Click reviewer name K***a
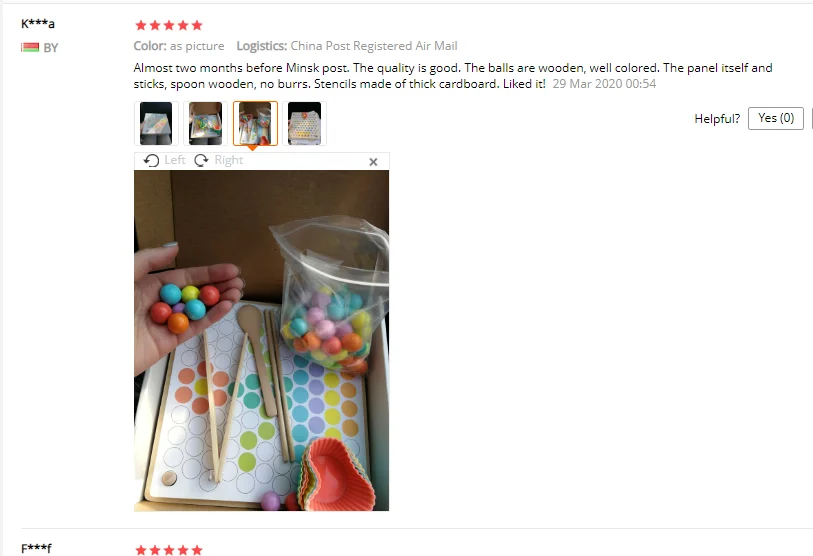The height and width of the screenshot is (556, 813). 38,23
